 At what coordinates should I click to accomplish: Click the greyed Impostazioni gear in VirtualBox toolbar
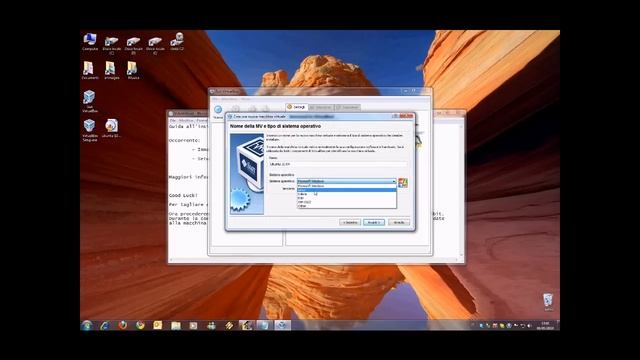click(236, 109)
